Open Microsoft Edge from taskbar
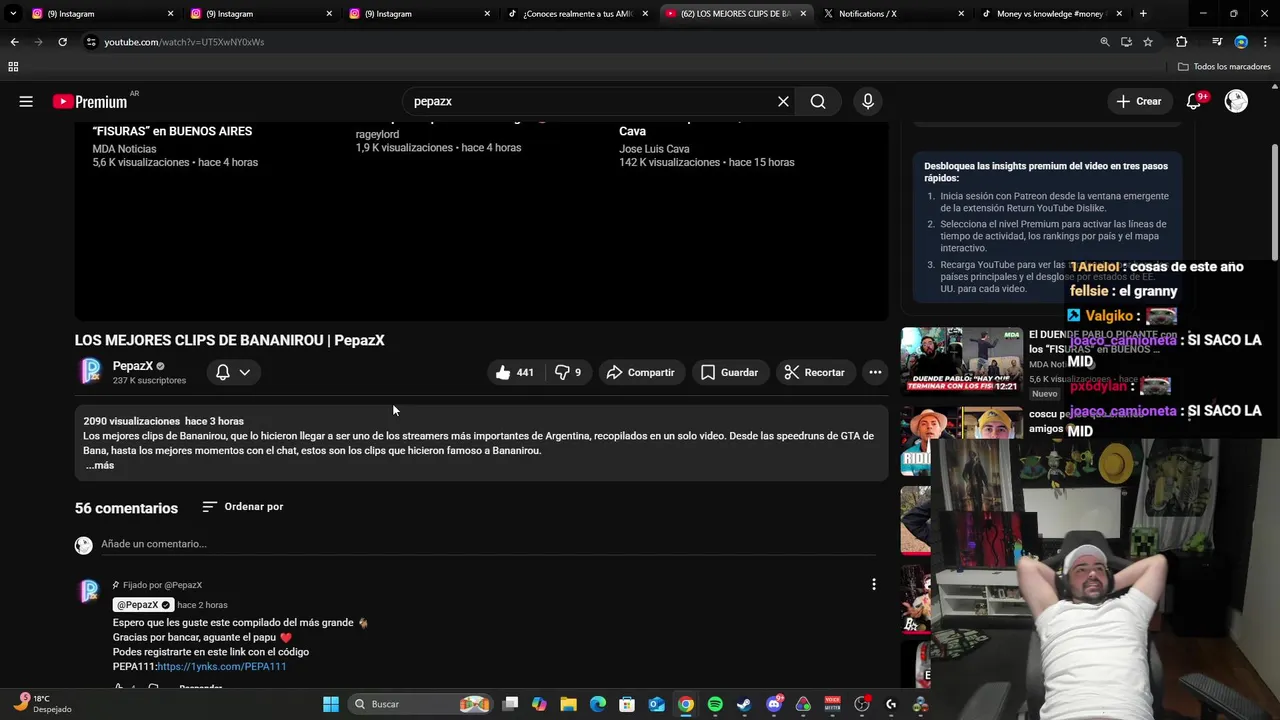The width and height of the screenshot is (1280, 720). coord(598,704)
